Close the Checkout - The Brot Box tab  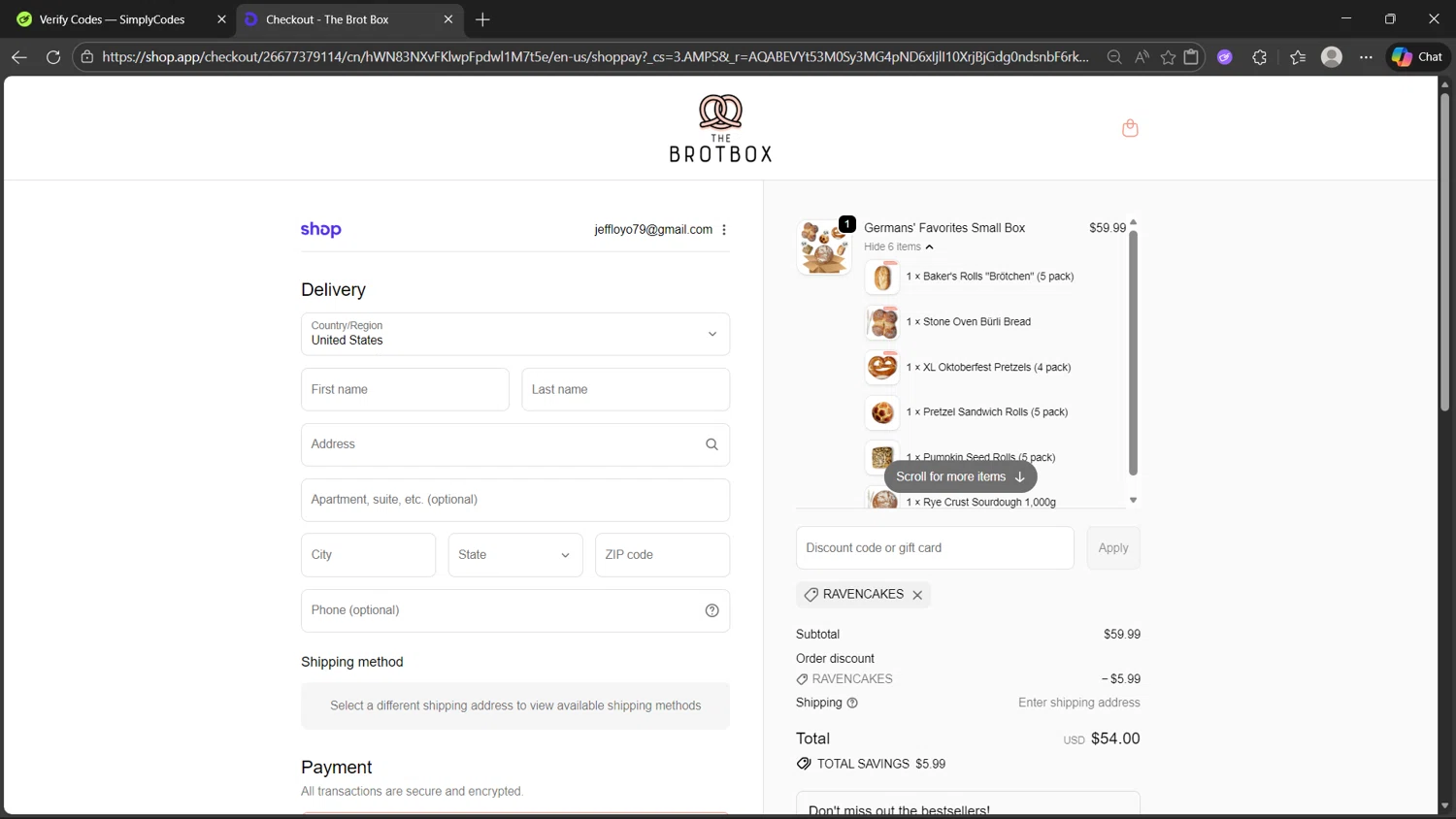[448, 19]
